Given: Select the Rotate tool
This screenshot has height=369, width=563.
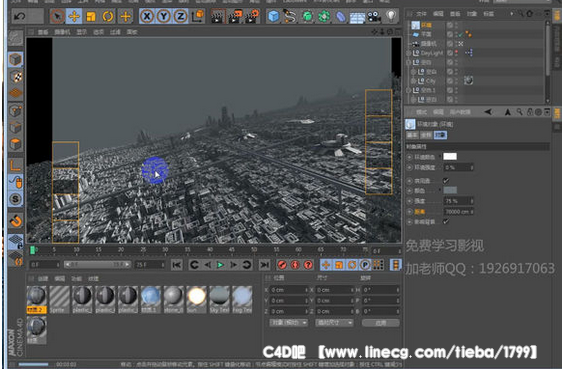Looking at the screenshot, I should pos(108,16).
